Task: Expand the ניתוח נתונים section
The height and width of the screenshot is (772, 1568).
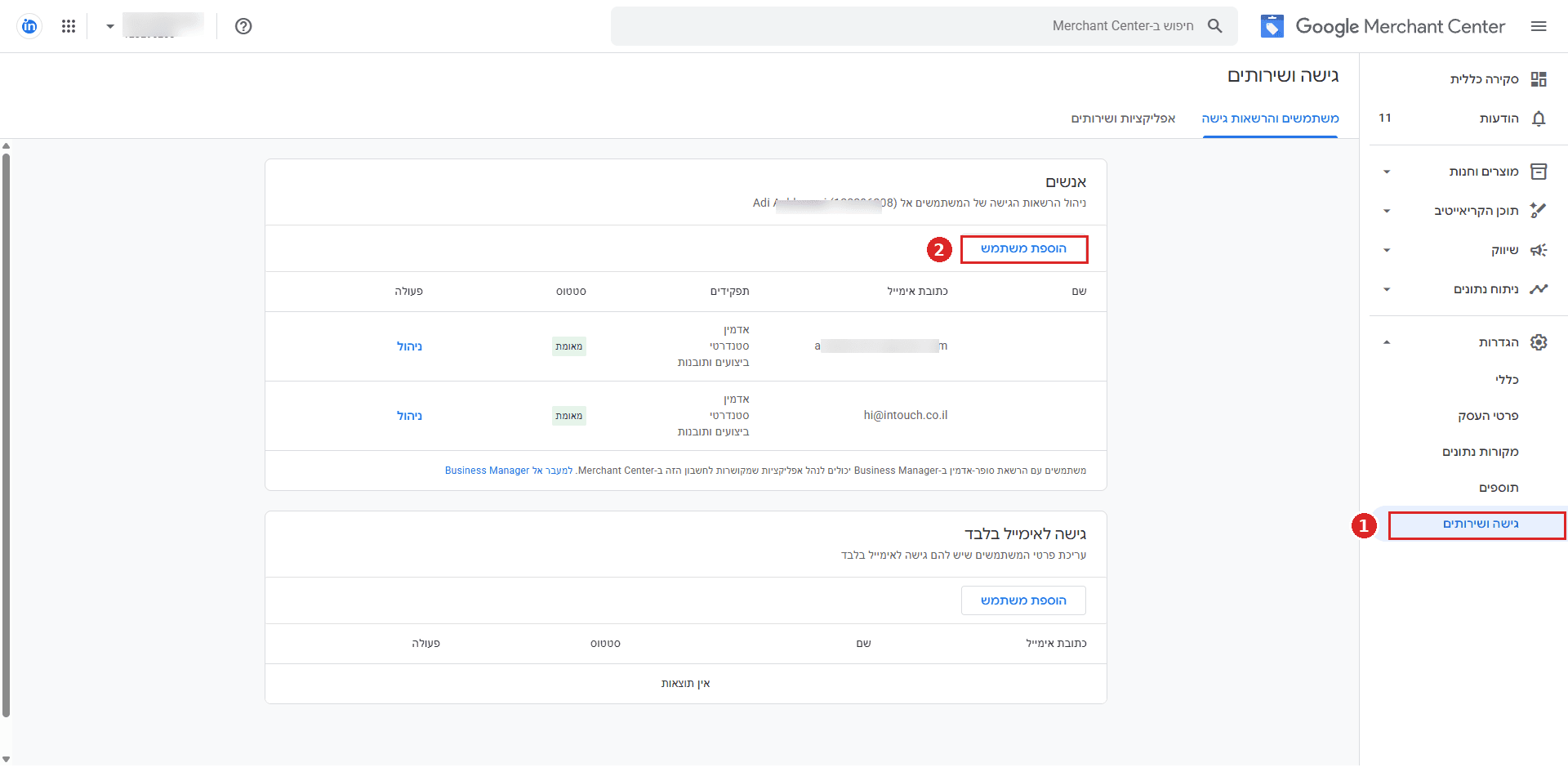Action: [x=1387, y=289]
